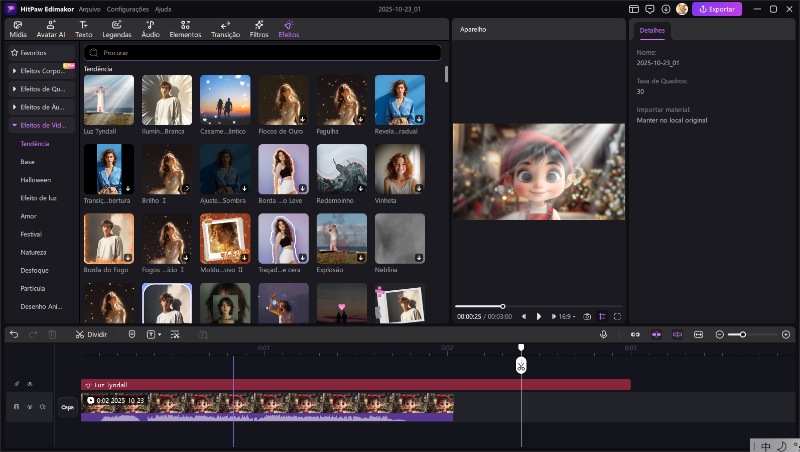Open the Configurações menu
800x452 pixels.
[x=127, y=8]
